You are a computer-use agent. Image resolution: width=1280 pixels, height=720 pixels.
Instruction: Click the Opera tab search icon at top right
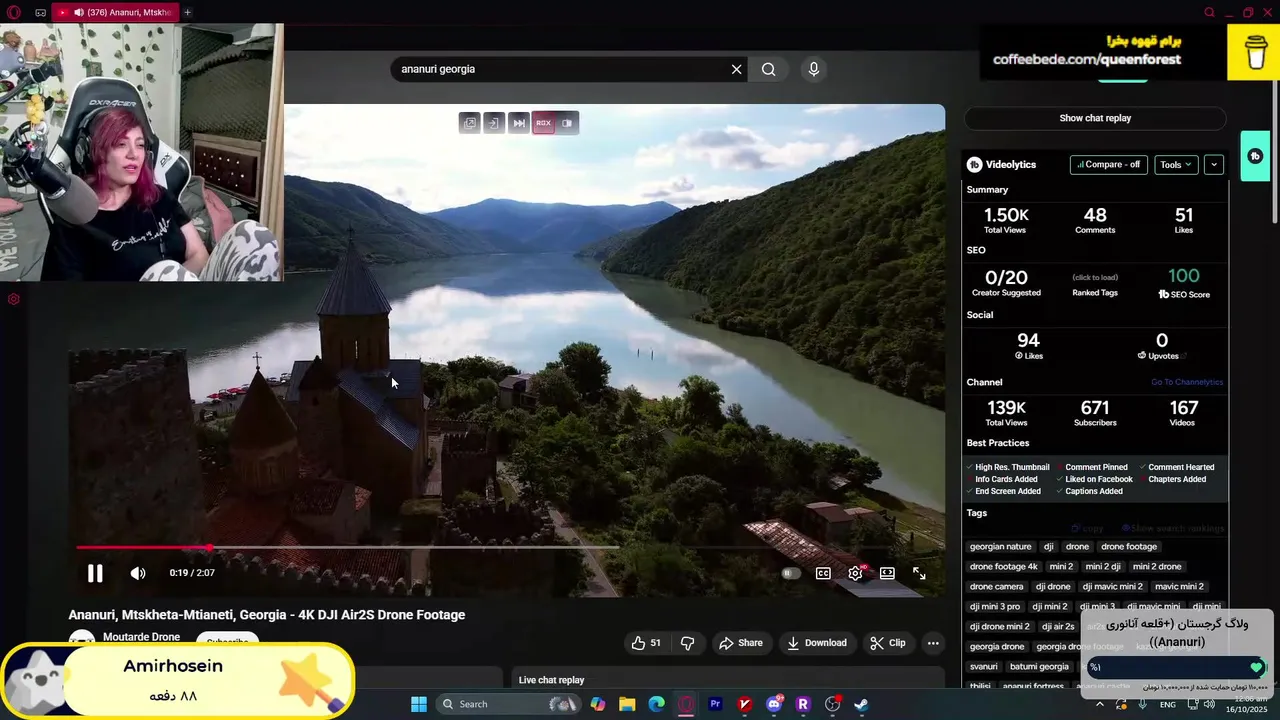click(1209, 12)
